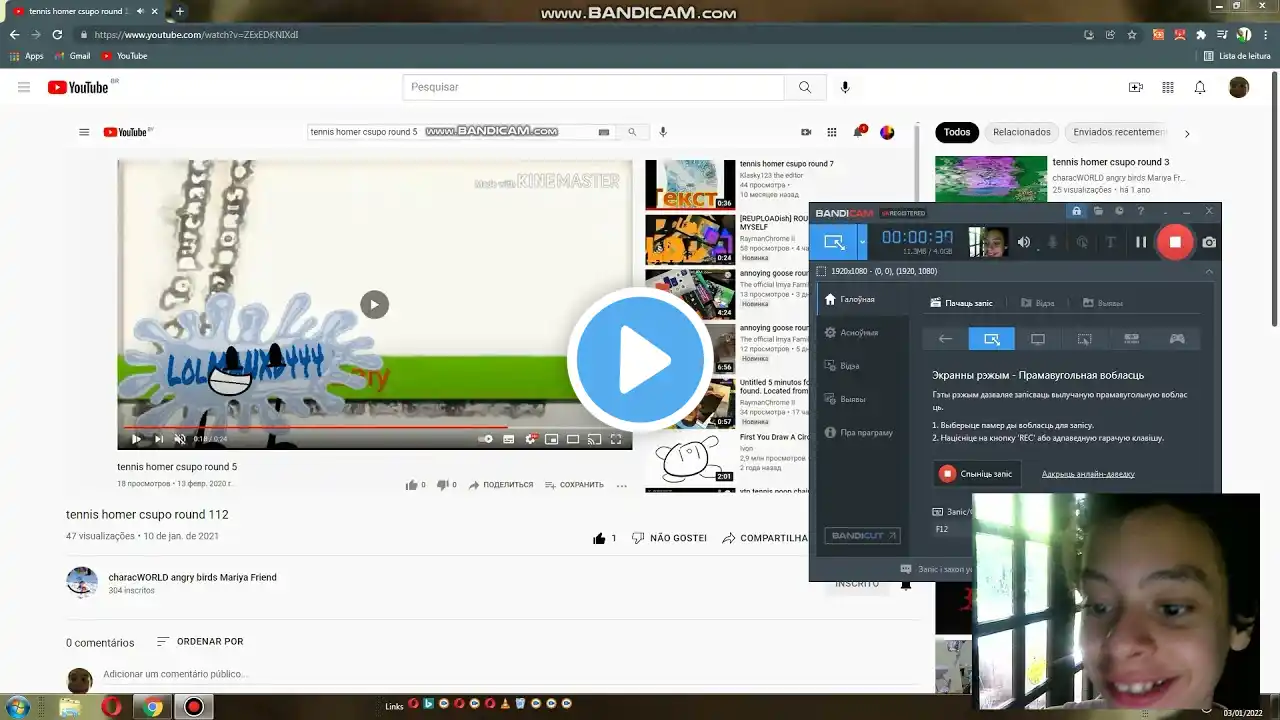
Task: Click Bandicam back arrow in mode bar
Action: (x=945, y=339)
